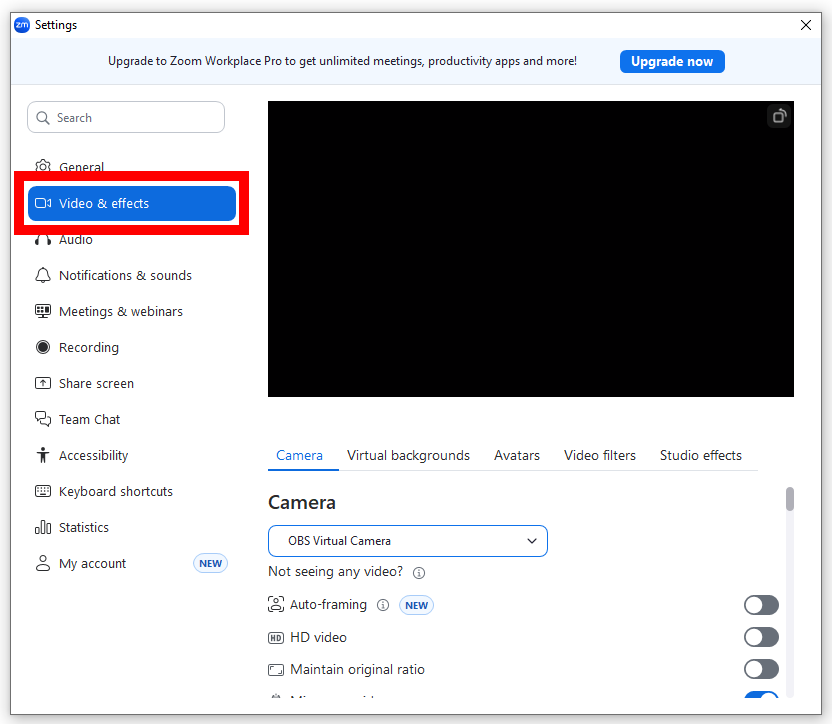Turn on HD video
This screenshot has height=724, width=832.
click(761, 637)
